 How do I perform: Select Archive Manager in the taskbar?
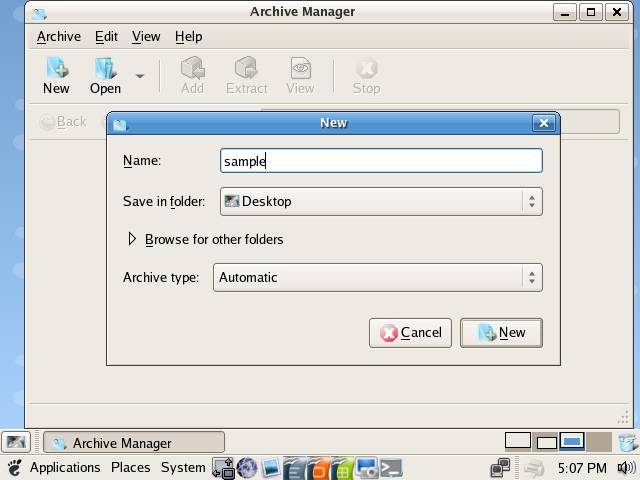click(x=133, y=442)
